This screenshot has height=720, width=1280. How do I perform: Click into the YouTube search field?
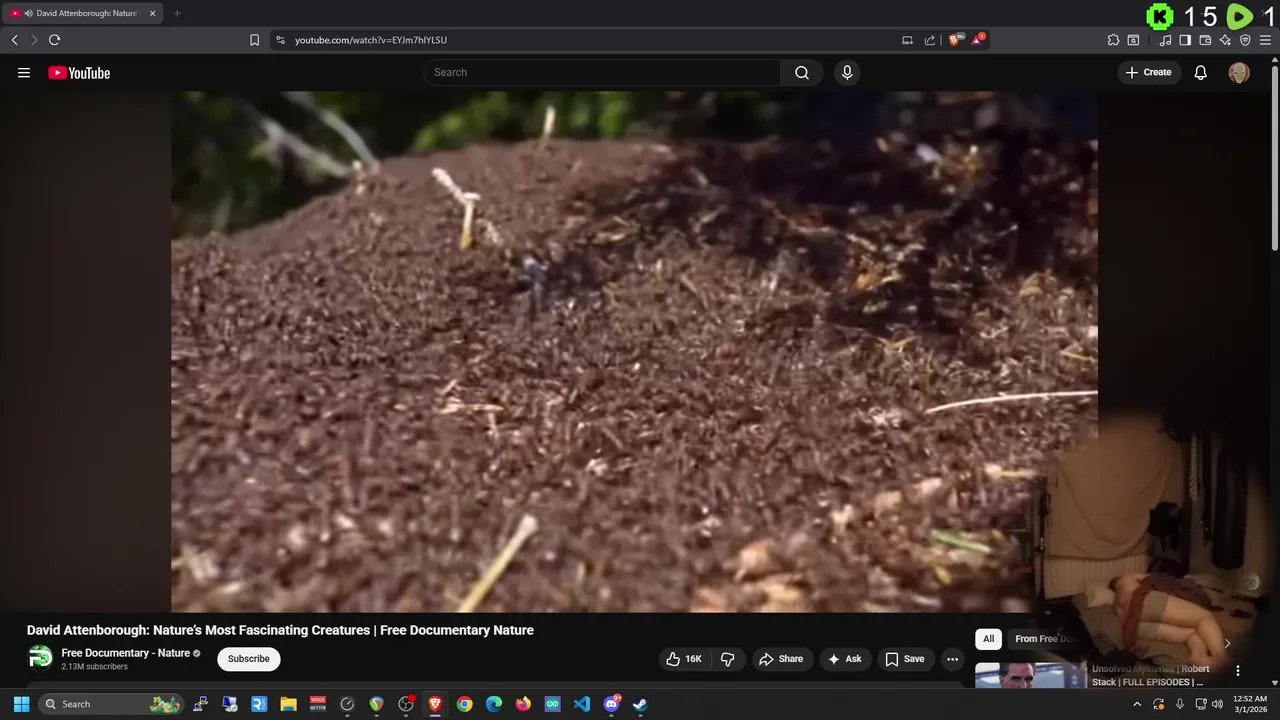tap(602, 72)
